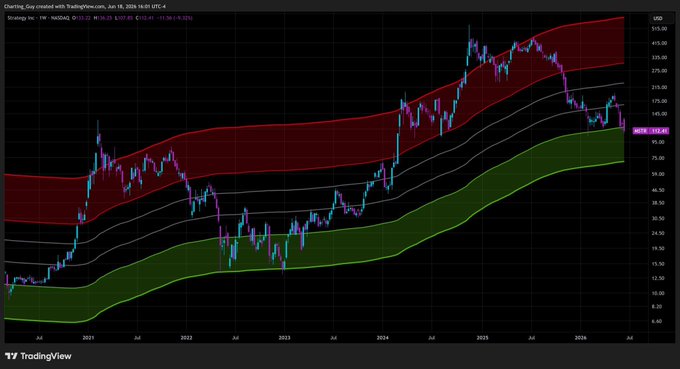Click the 2025 time axis label
This screenshot has width=680, height=369.
(482, 337)
